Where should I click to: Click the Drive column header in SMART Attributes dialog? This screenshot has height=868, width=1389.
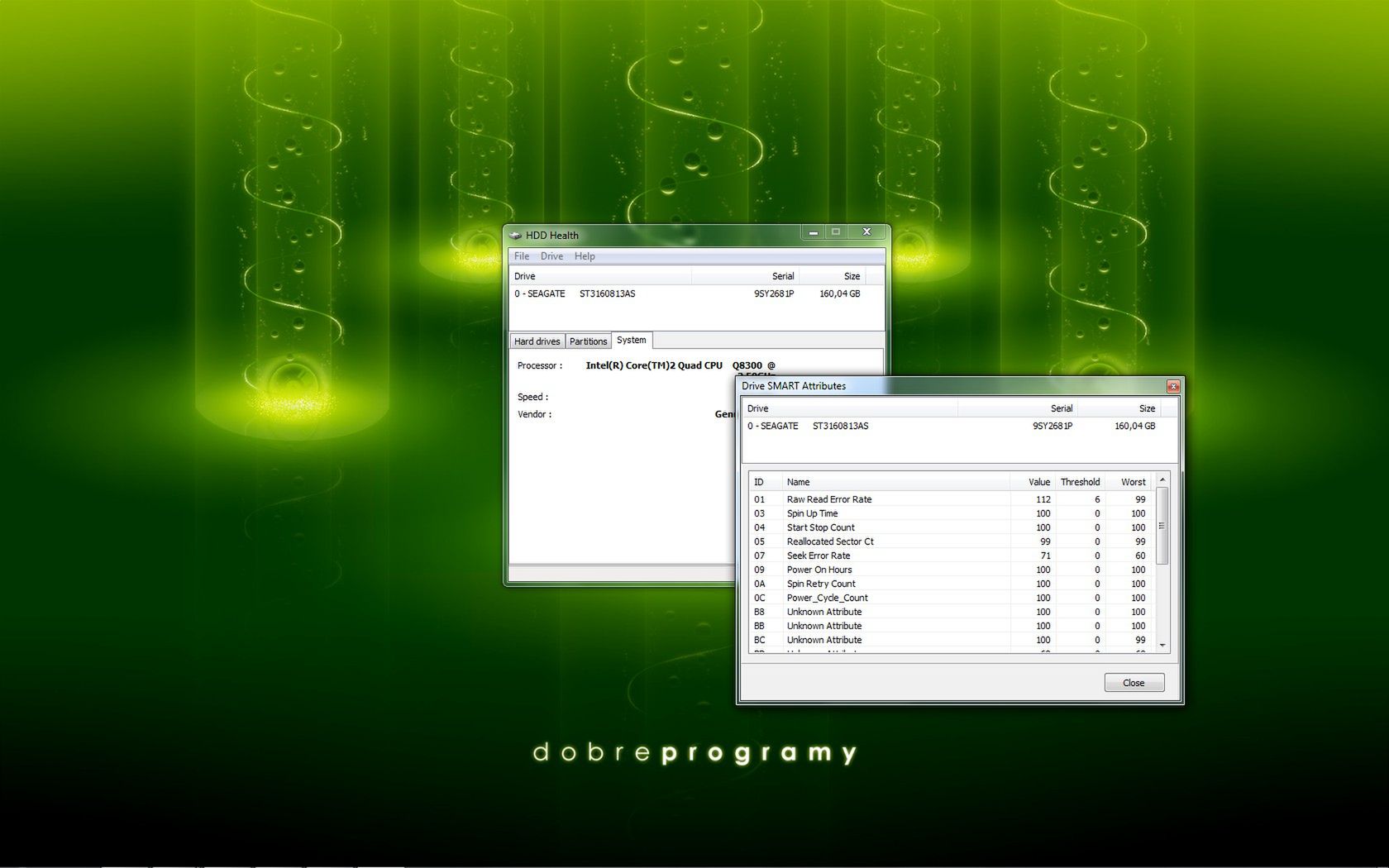(850, 408)
